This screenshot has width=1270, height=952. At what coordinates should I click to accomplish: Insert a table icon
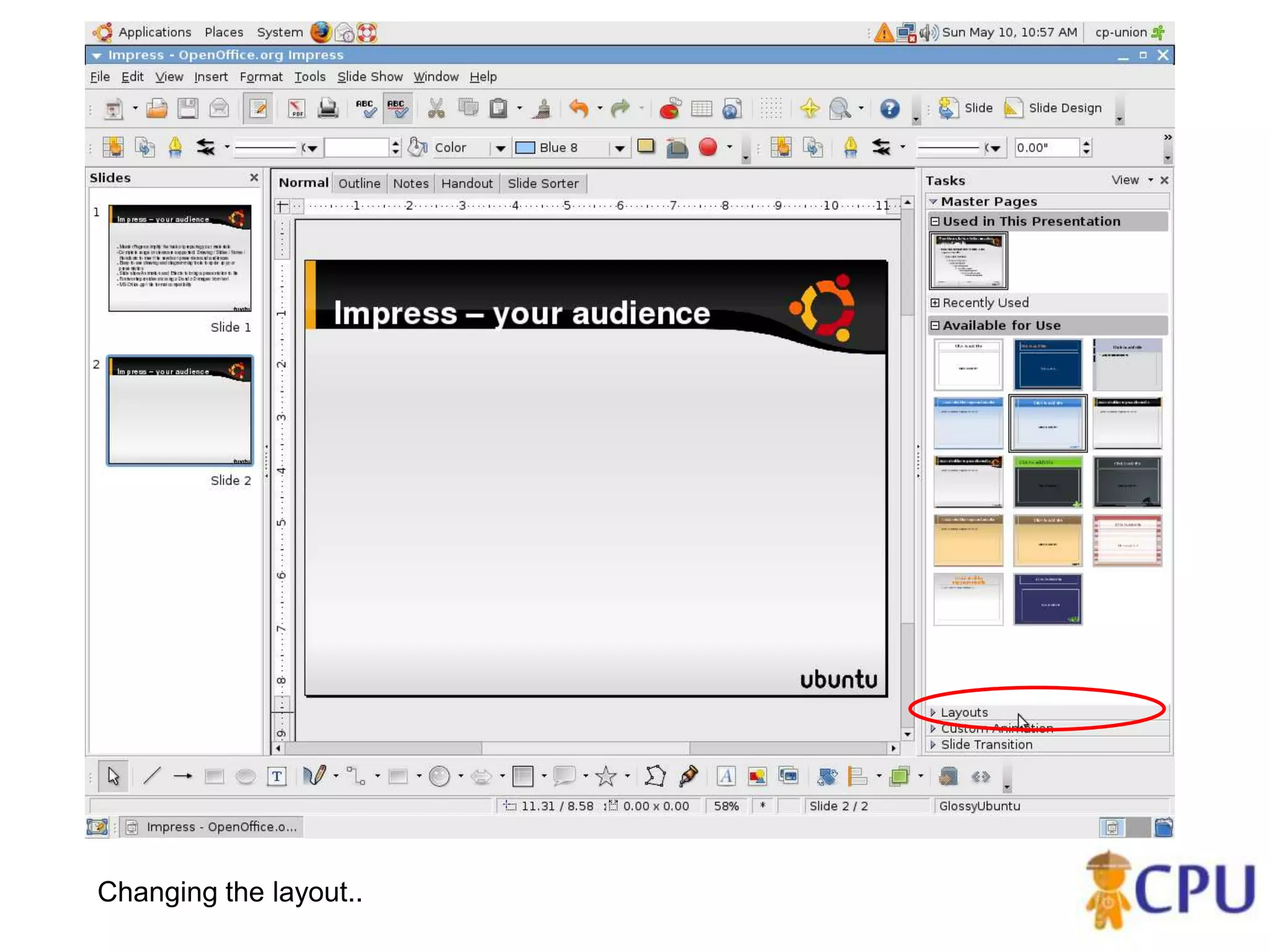(x=701, y=108)
